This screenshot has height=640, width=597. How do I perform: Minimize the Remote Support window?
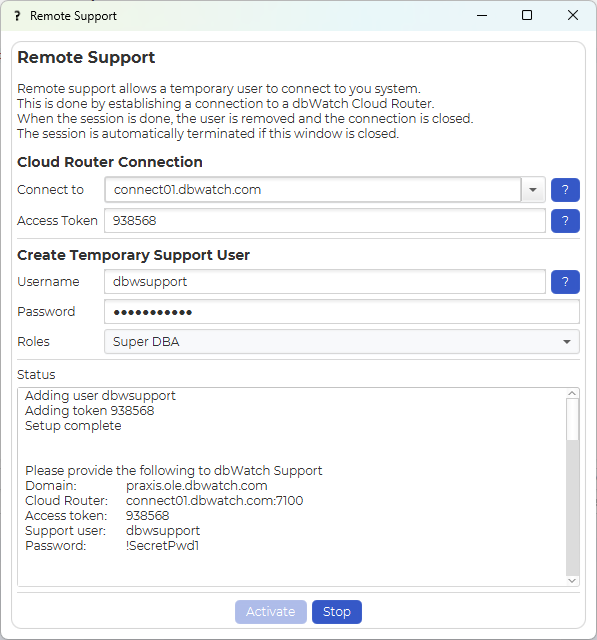[482, 16]
